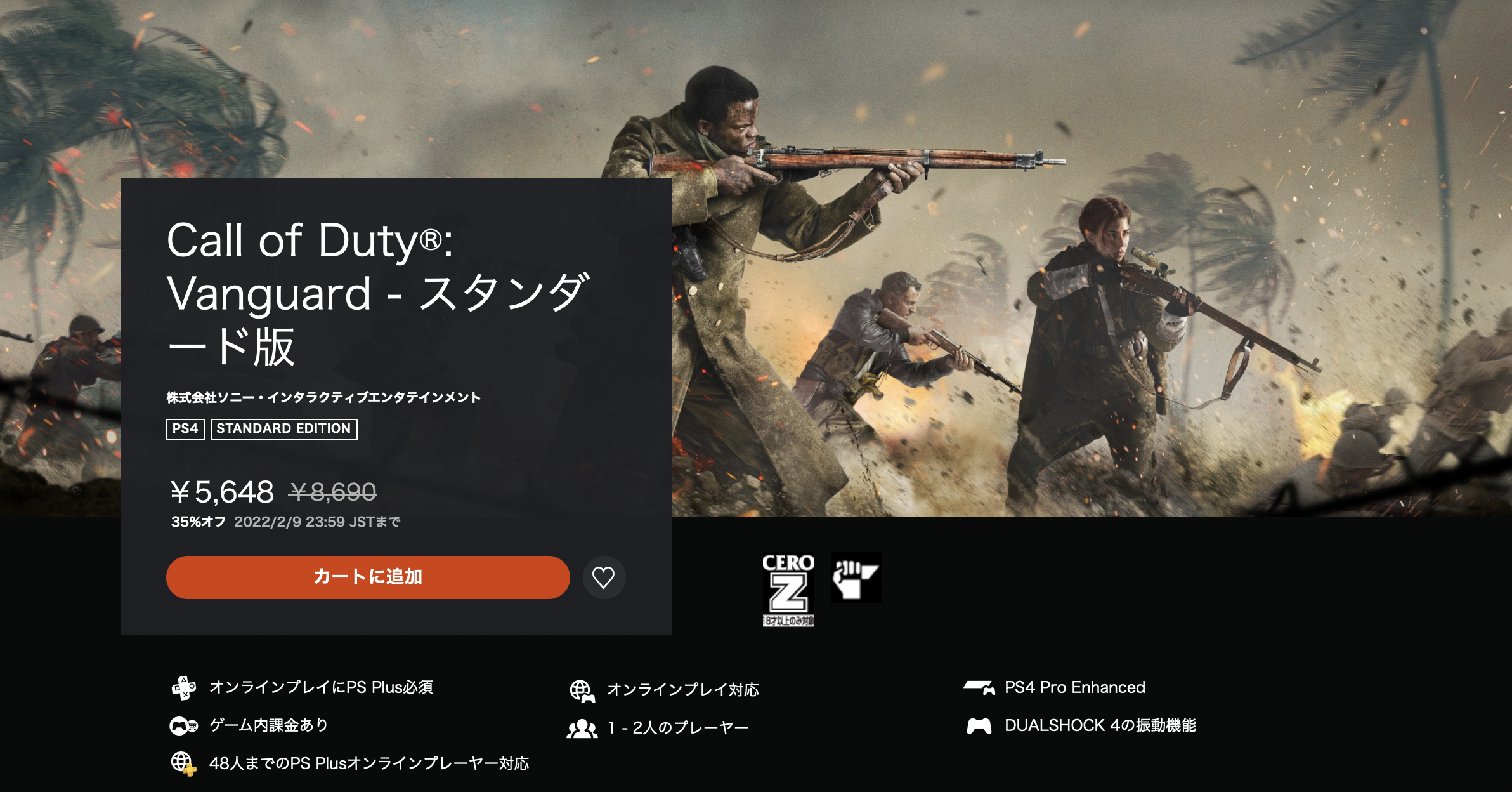Click the DUALSHOCK 4 vibration controller icon
Image resolution: width=1512 pixels, height=792 pixels.
click(x=979, y=725)
